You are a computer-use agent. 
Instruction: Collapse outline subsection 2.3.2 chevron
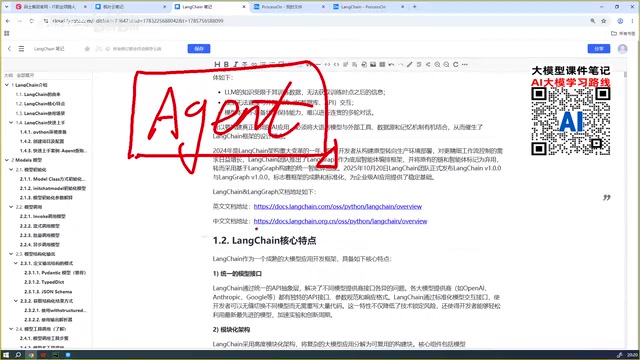(16, 301)
